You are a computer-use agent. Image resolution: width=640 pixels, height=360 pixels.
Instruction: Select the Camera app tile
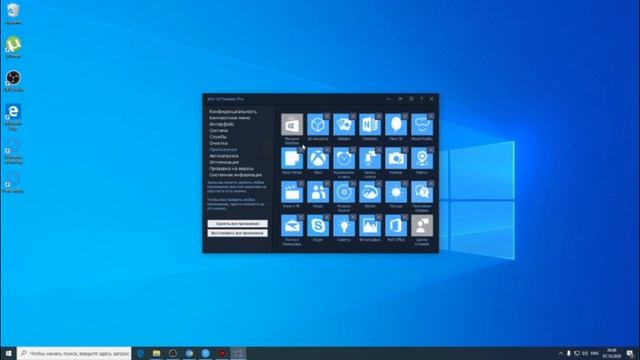pos(396,158)
